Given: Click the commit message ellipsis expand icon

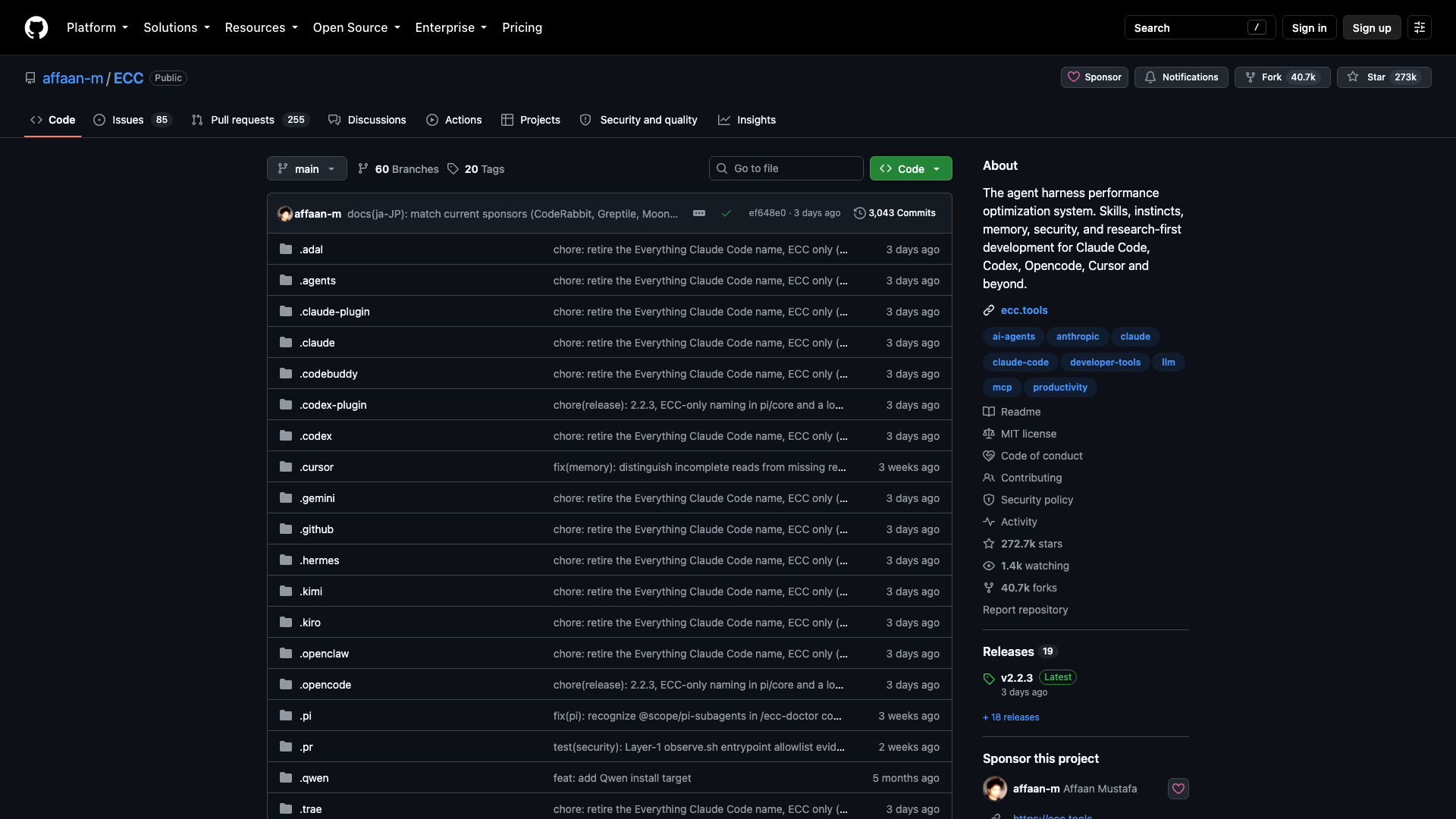Looking at the screenshot, I should coord(699,213).
